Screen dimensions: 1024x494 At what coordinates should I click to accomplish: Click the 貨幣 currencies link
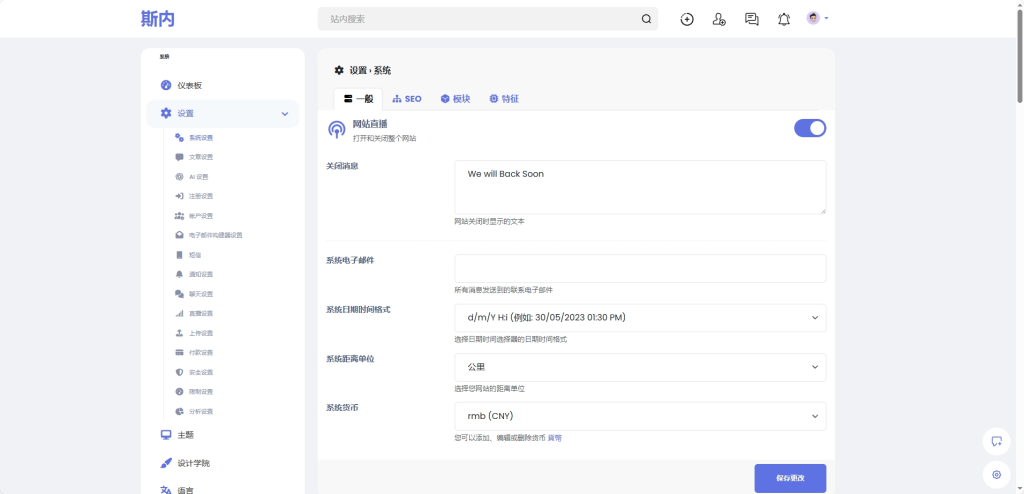point(554,438)
